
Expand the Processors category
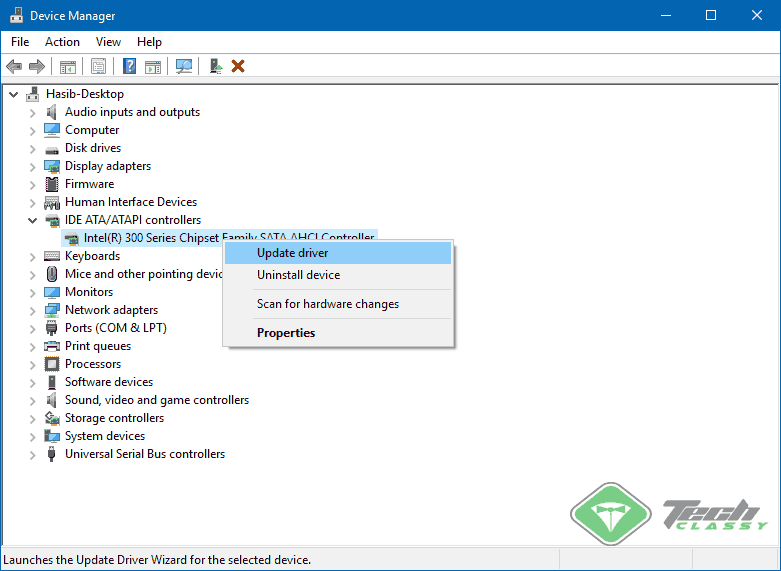[33, 365]
